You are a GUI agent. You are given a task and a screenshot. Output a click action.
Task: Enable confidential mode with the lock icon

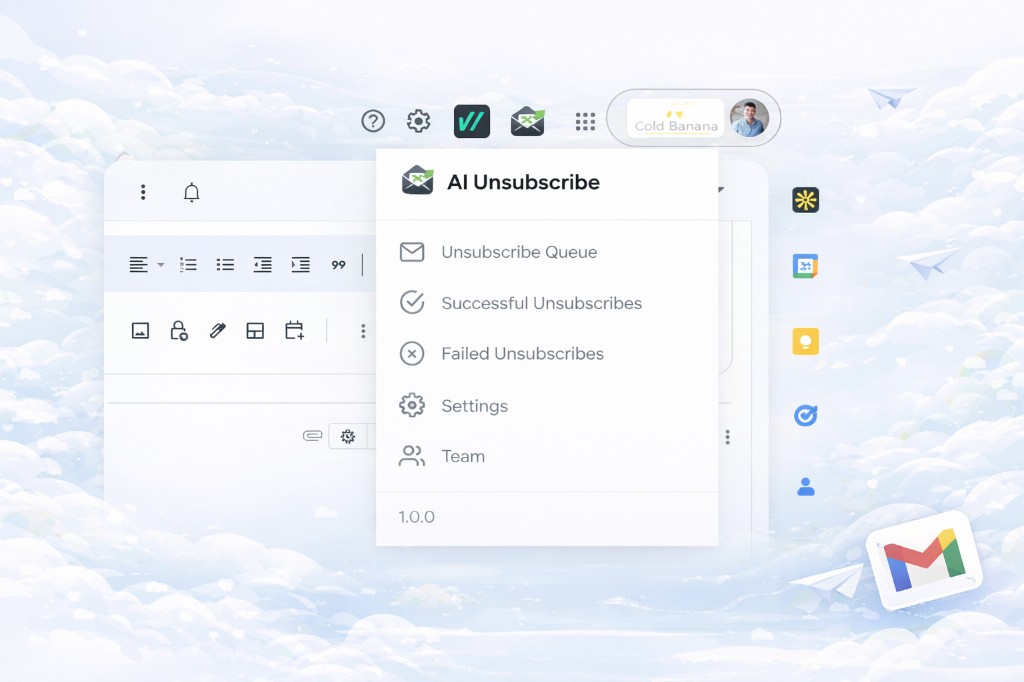180,331
